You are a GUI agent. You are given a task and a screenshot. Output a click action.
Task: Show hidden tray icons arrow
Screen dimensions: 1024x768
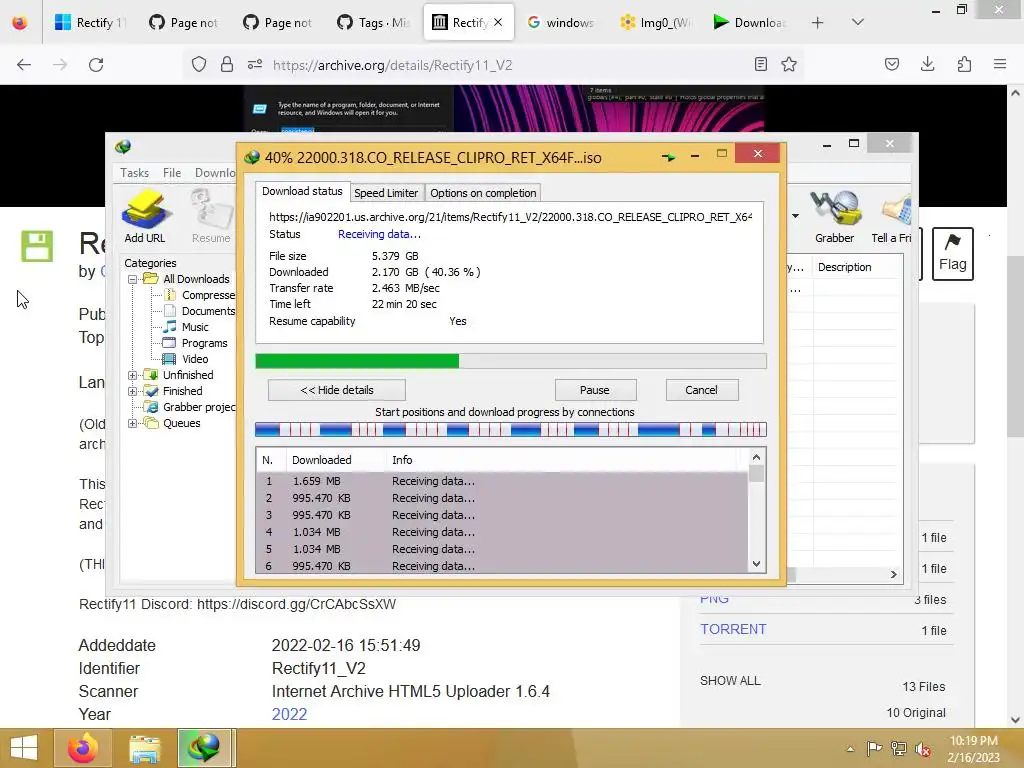click(850, 748)
